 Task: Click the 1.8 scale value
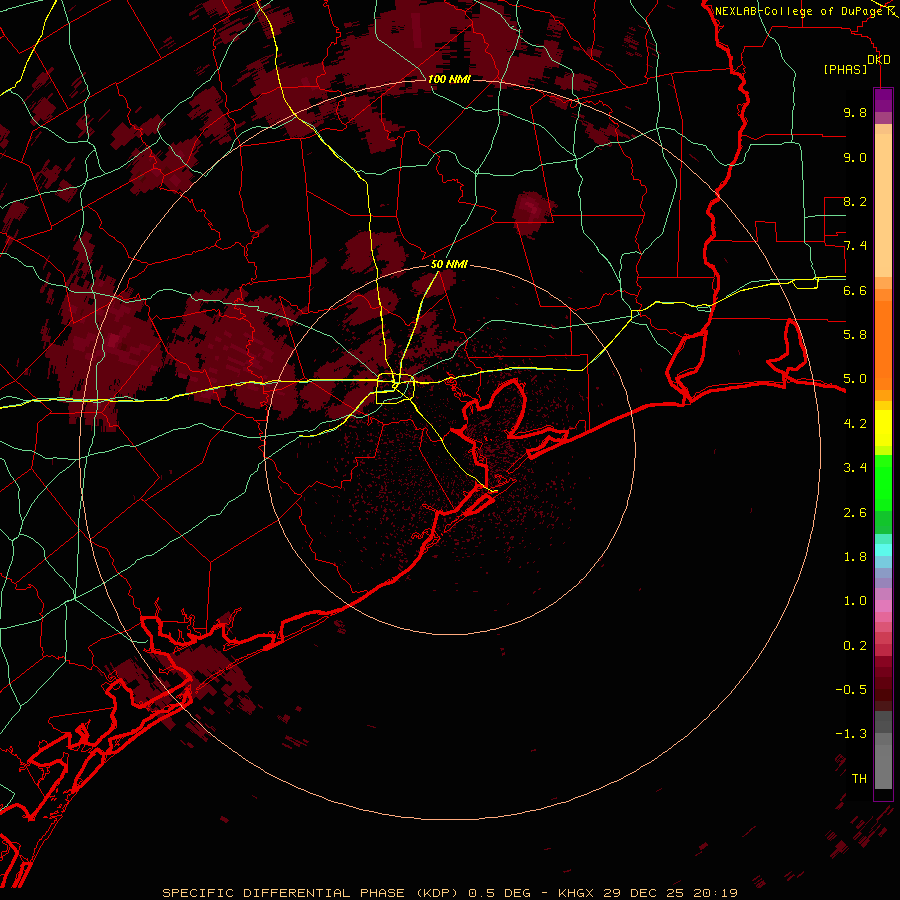pos(855,557)
